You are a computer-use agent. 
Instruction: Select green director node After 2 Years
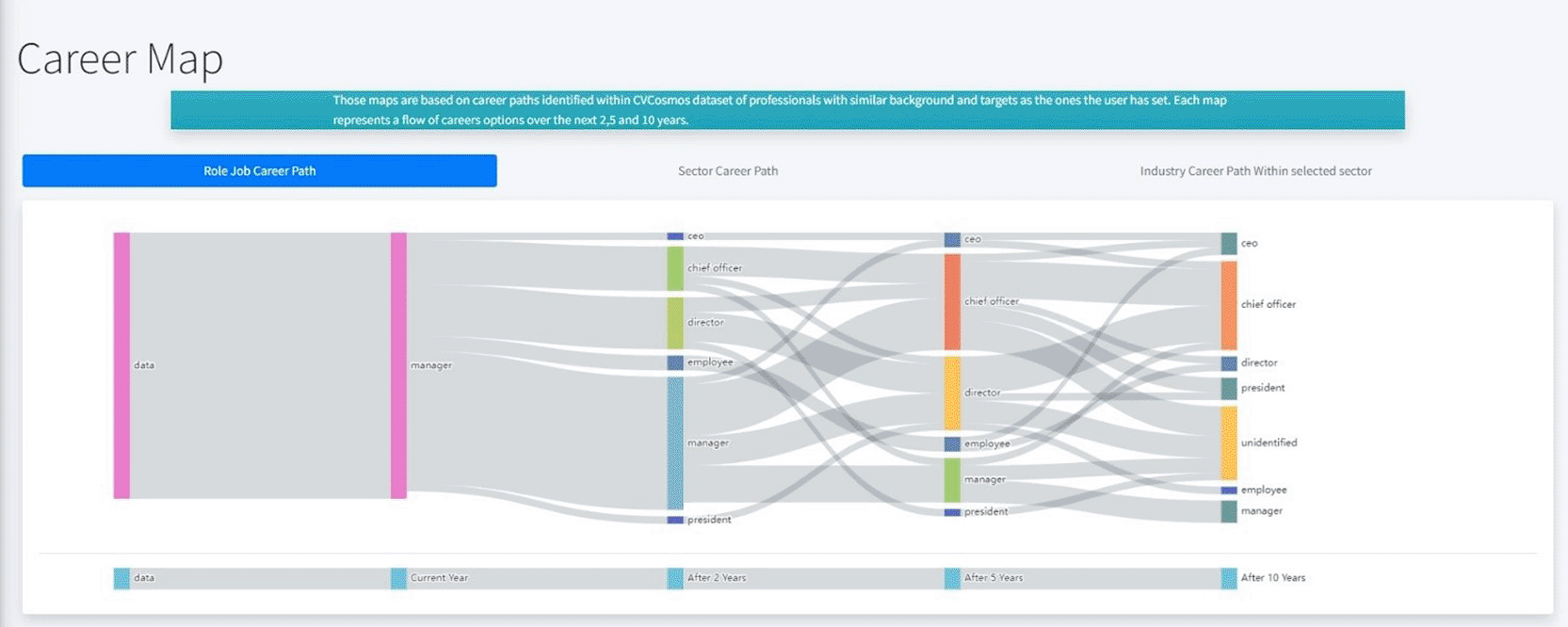point(675,323)
